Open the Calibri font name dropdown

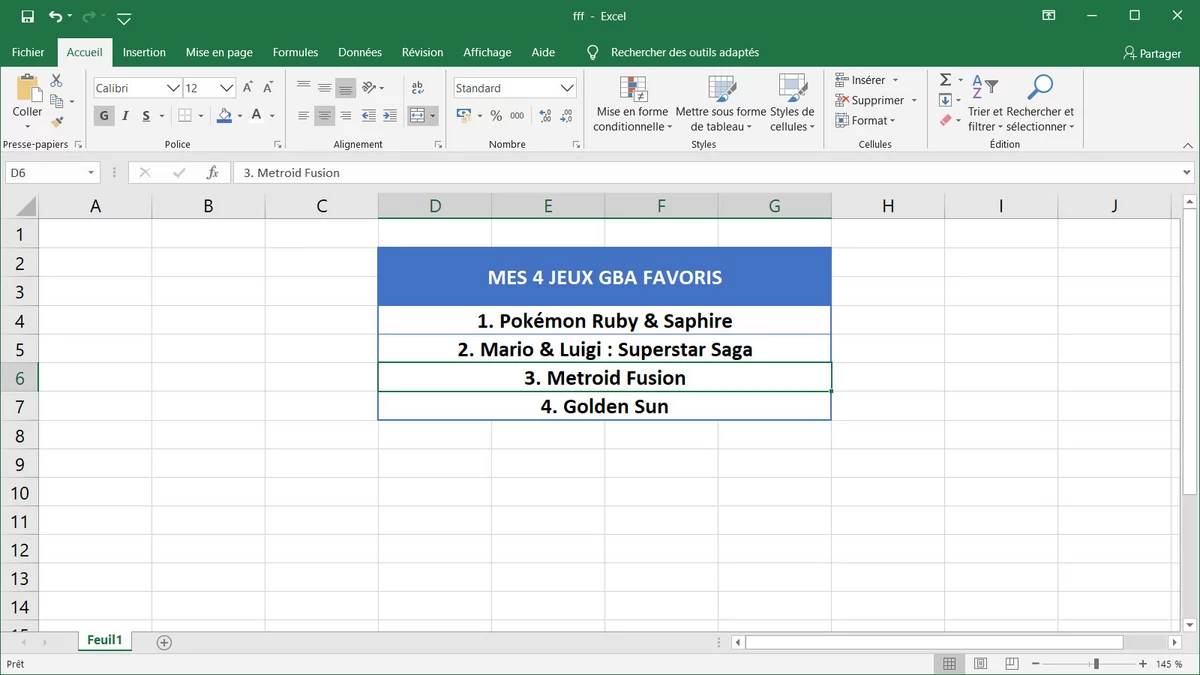[x=173, y=88]
